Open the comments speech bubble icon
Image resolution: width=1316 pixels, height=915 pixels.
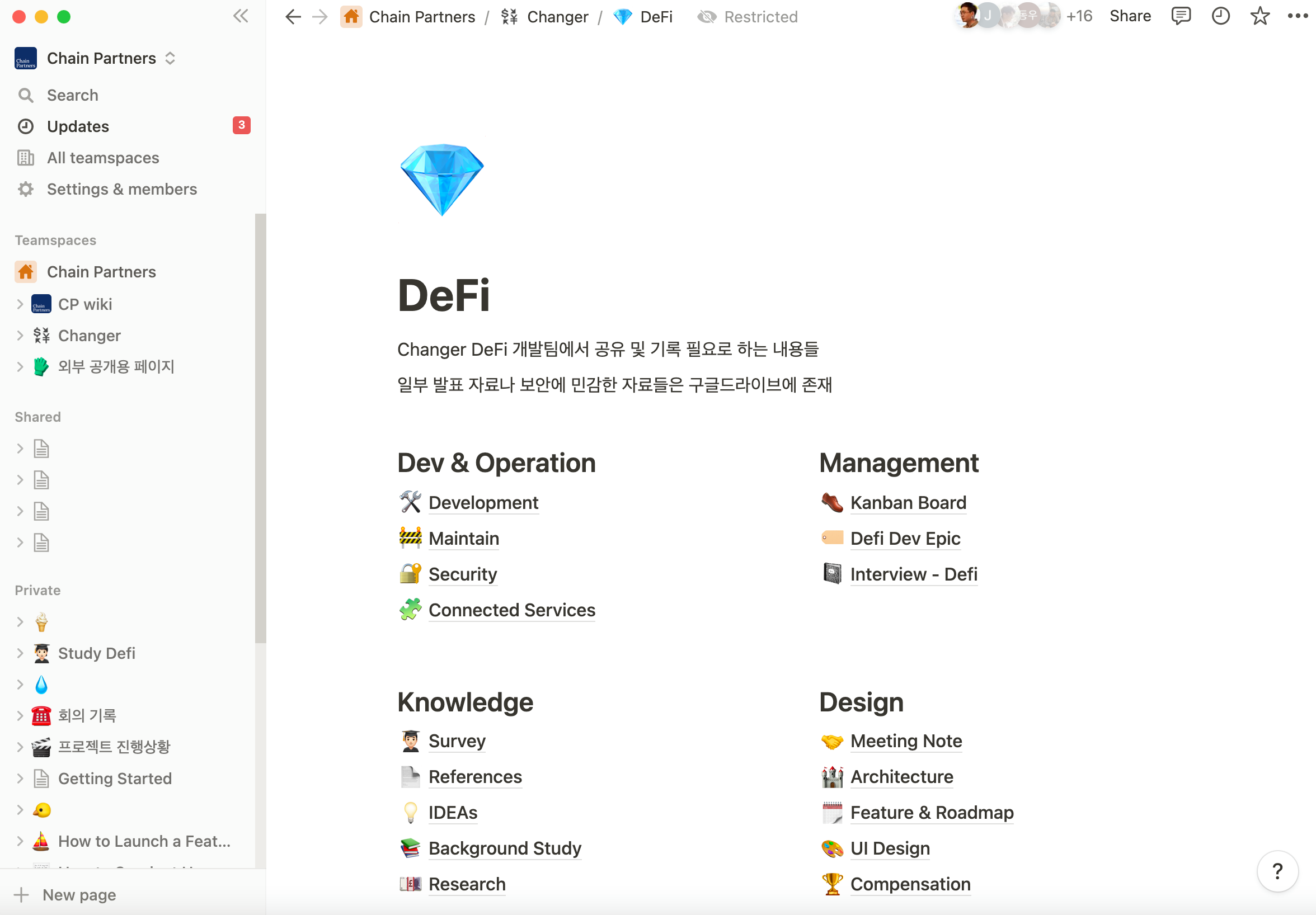pyautogui.click(x=1180, y=16)
